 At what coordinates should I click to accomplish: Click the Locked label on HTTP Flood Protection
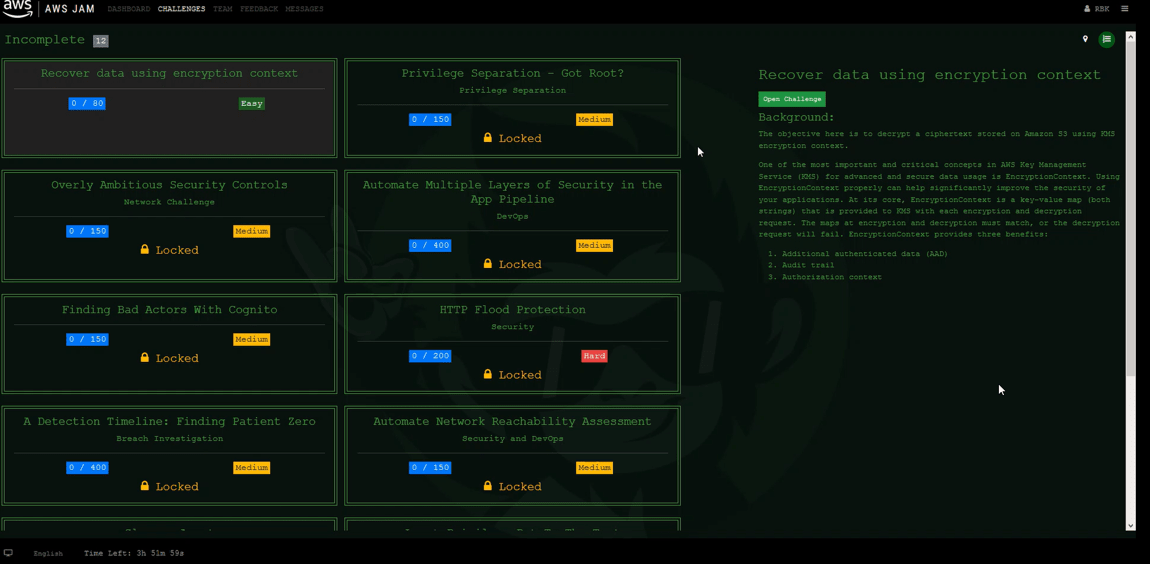pyautogui.click(x=520, y=375)
